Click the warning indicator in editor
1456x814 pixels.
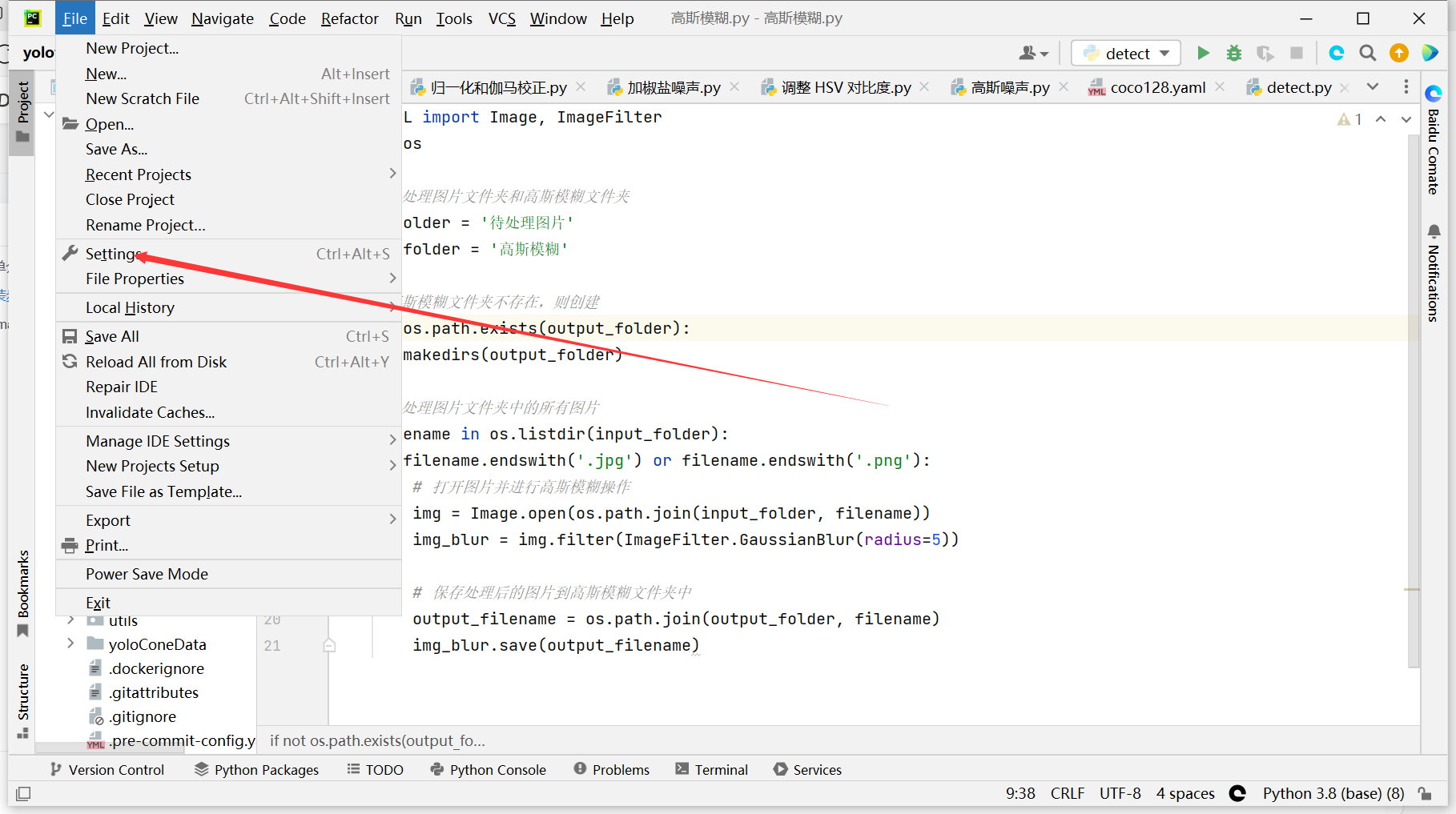tap(1350, 119)
